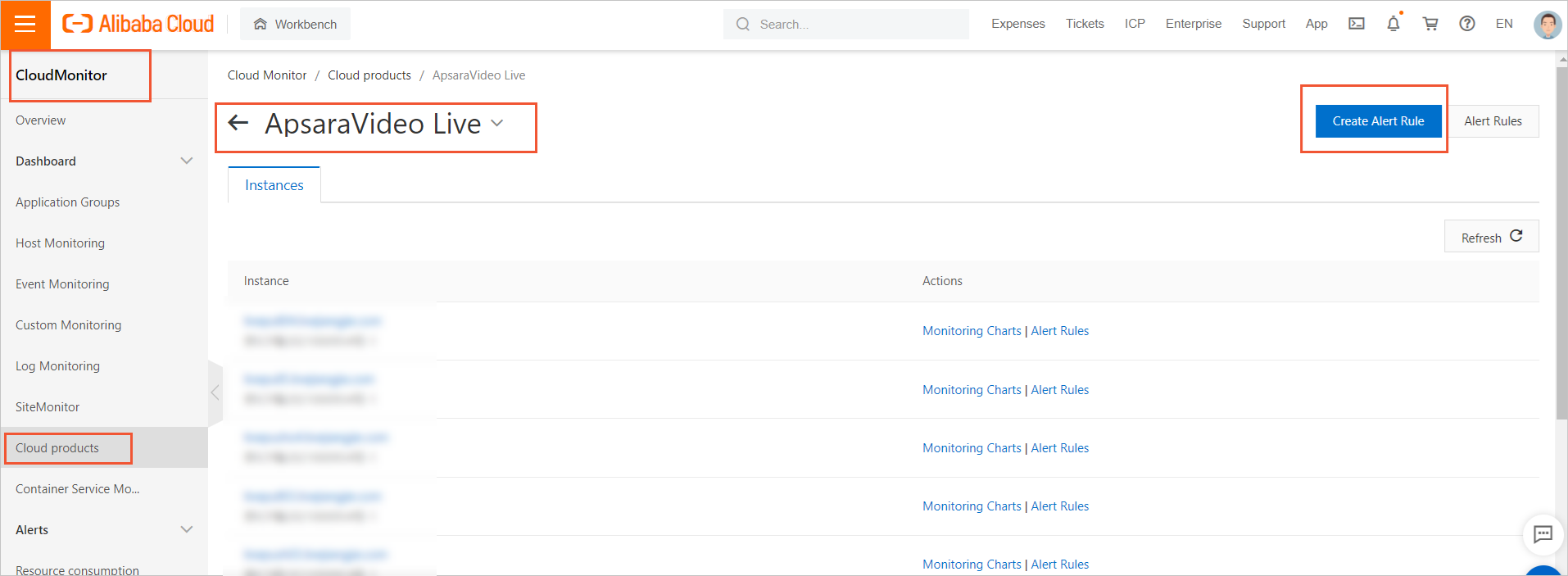The width and height of the screenshot is (1568, 576).
Task: Open Custom Monitoring in the sidebar
Action: [x=69, y=325]
